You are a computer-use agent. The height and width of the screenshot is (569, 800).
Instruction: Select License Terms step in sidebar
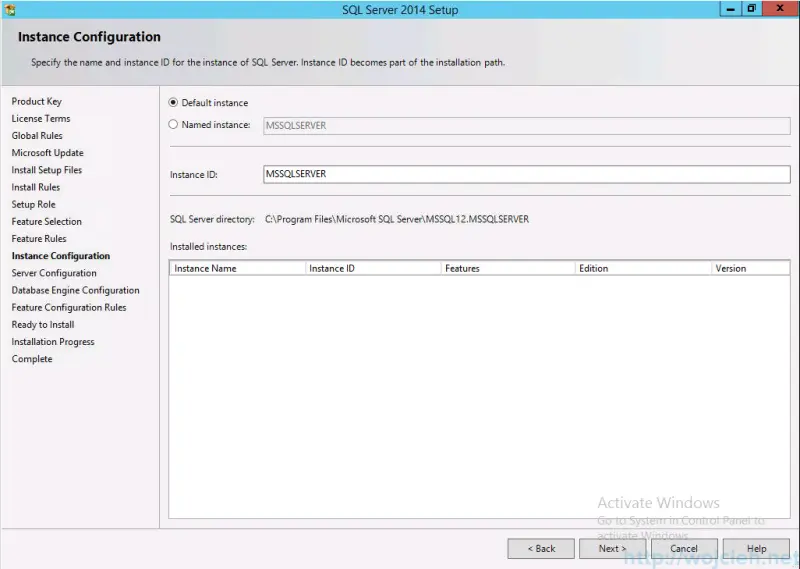(x=41, y=118)
